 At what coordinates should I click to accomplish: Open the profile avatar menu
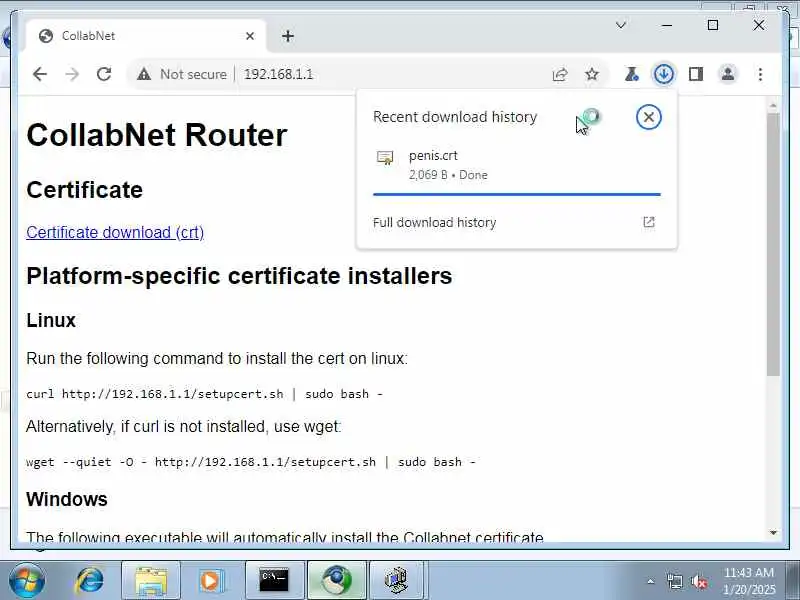728,74
